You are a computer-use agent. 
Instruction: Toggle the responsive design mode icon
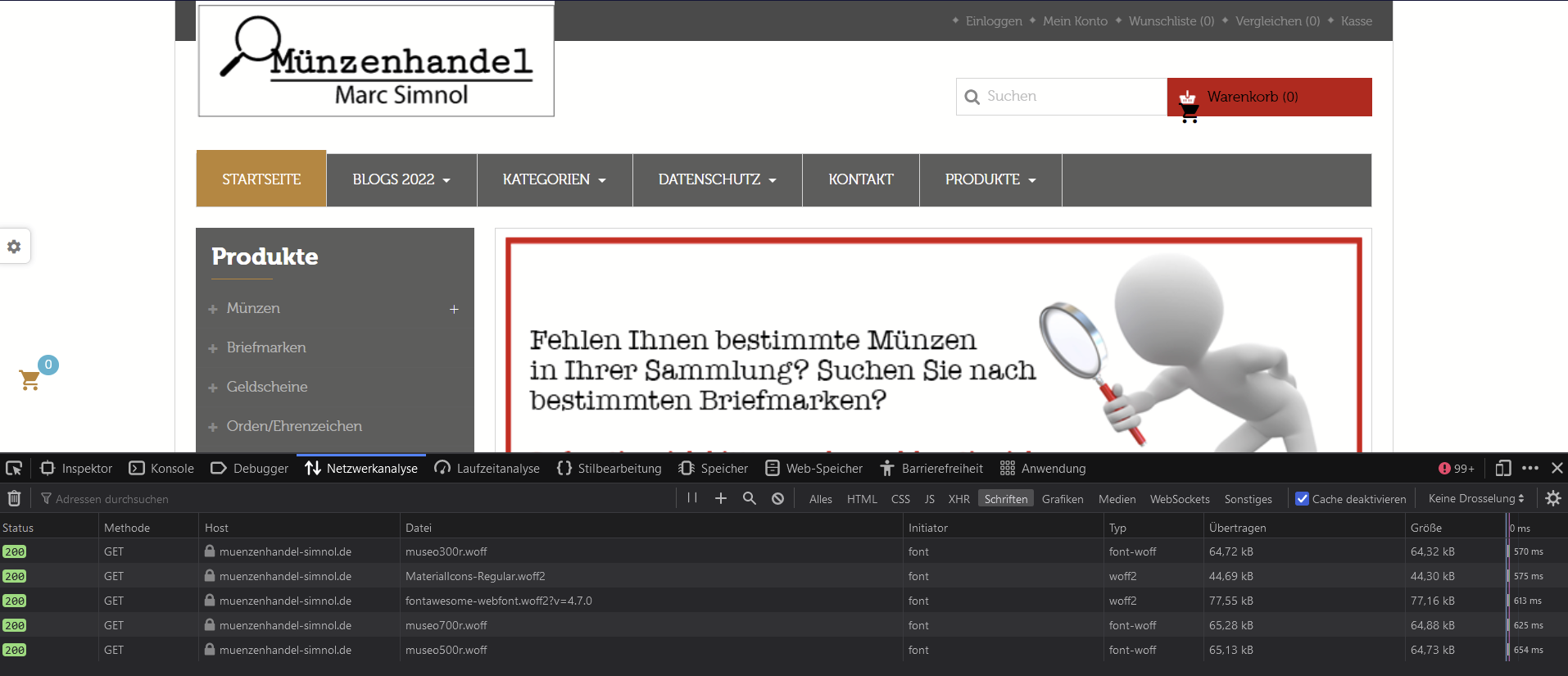[1503, 468]
